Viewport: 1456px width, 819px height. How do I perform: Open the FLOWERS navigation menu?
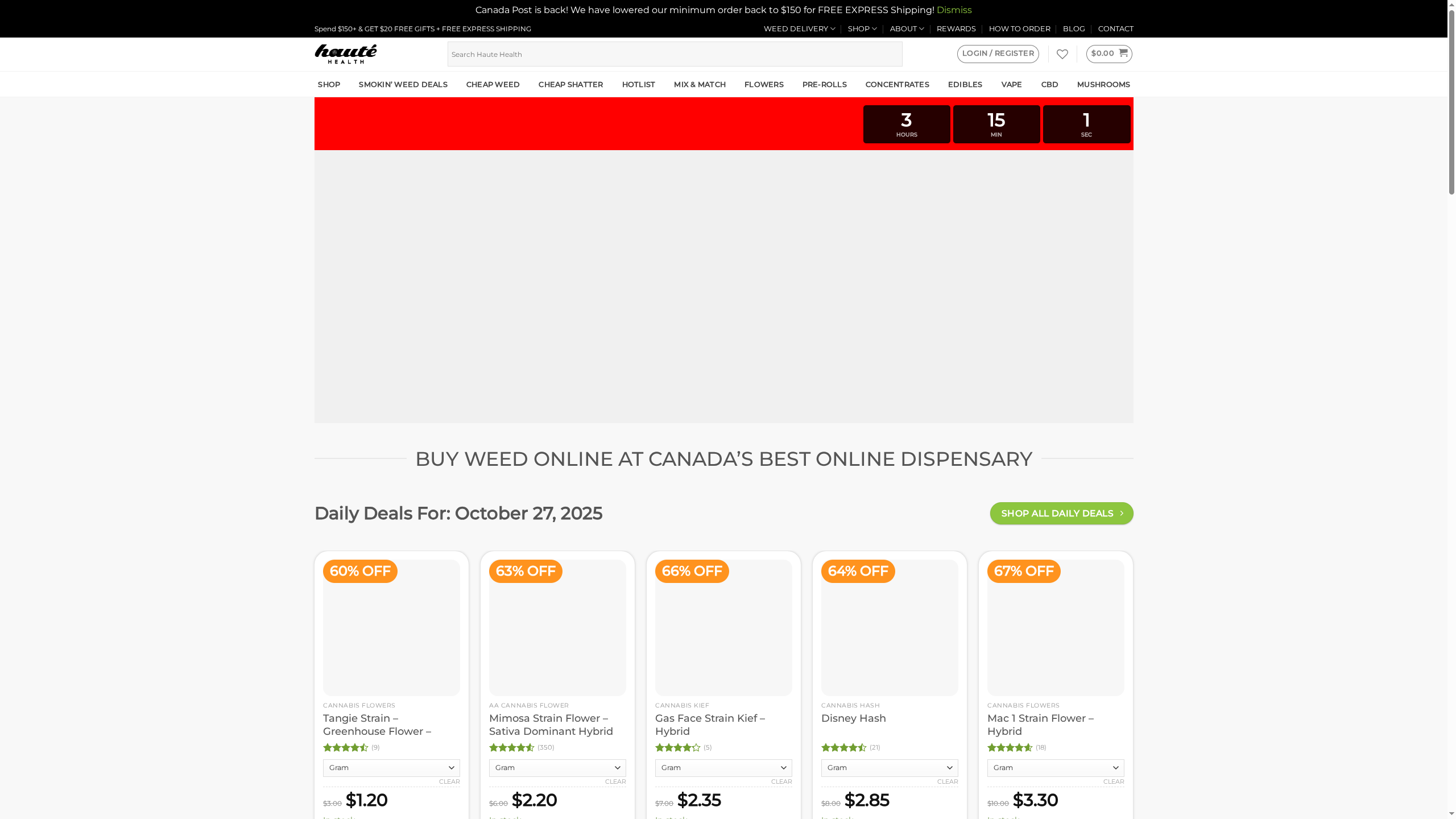pos(764,84)
